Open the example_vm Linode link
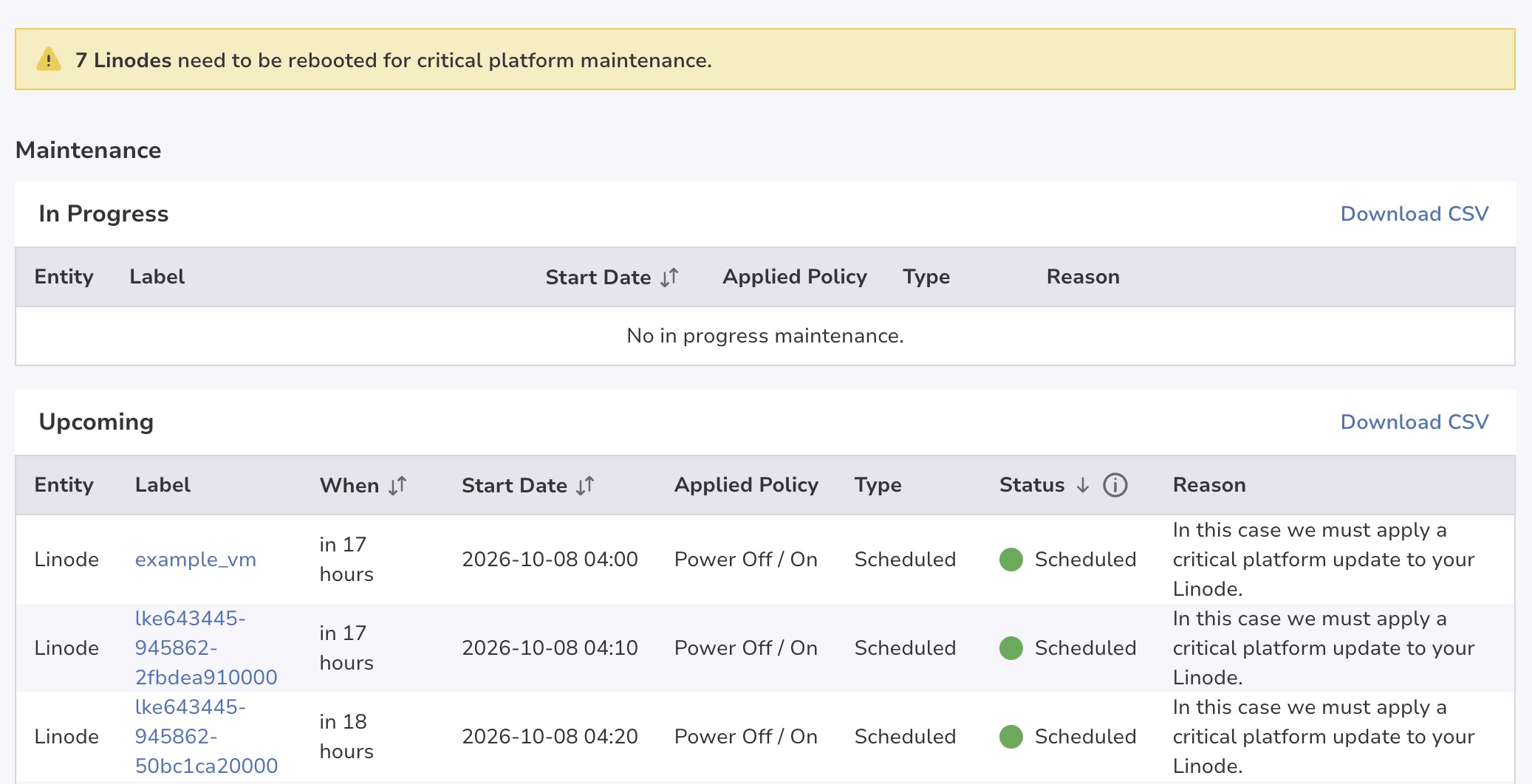 (196, 560)
